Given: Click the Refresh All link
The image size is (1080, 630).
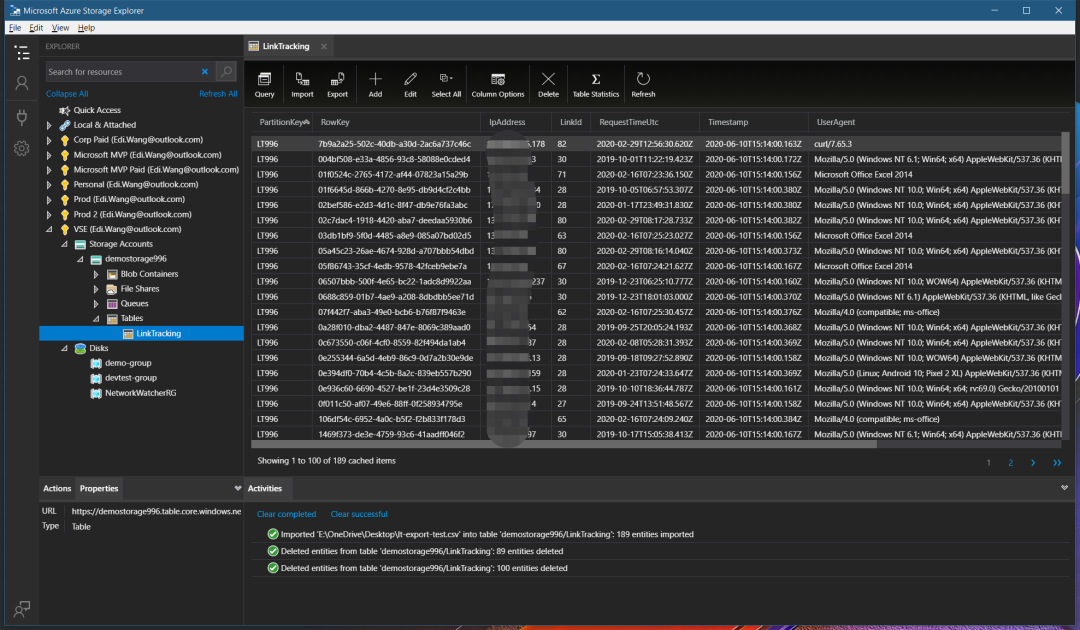Looking at the screenshot, I should (x=218, y=94).
